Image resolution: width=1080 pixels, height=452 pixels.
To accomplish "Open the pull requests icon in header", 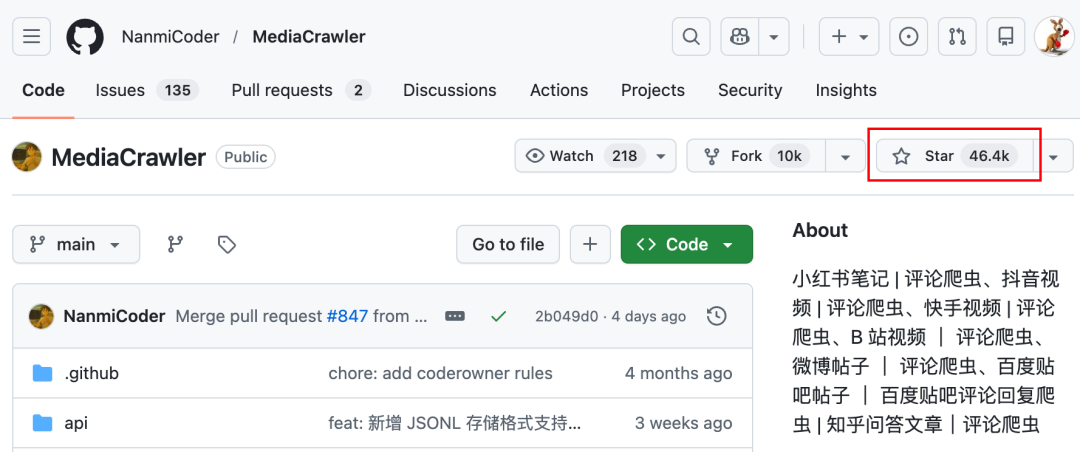I will [957, 37].
